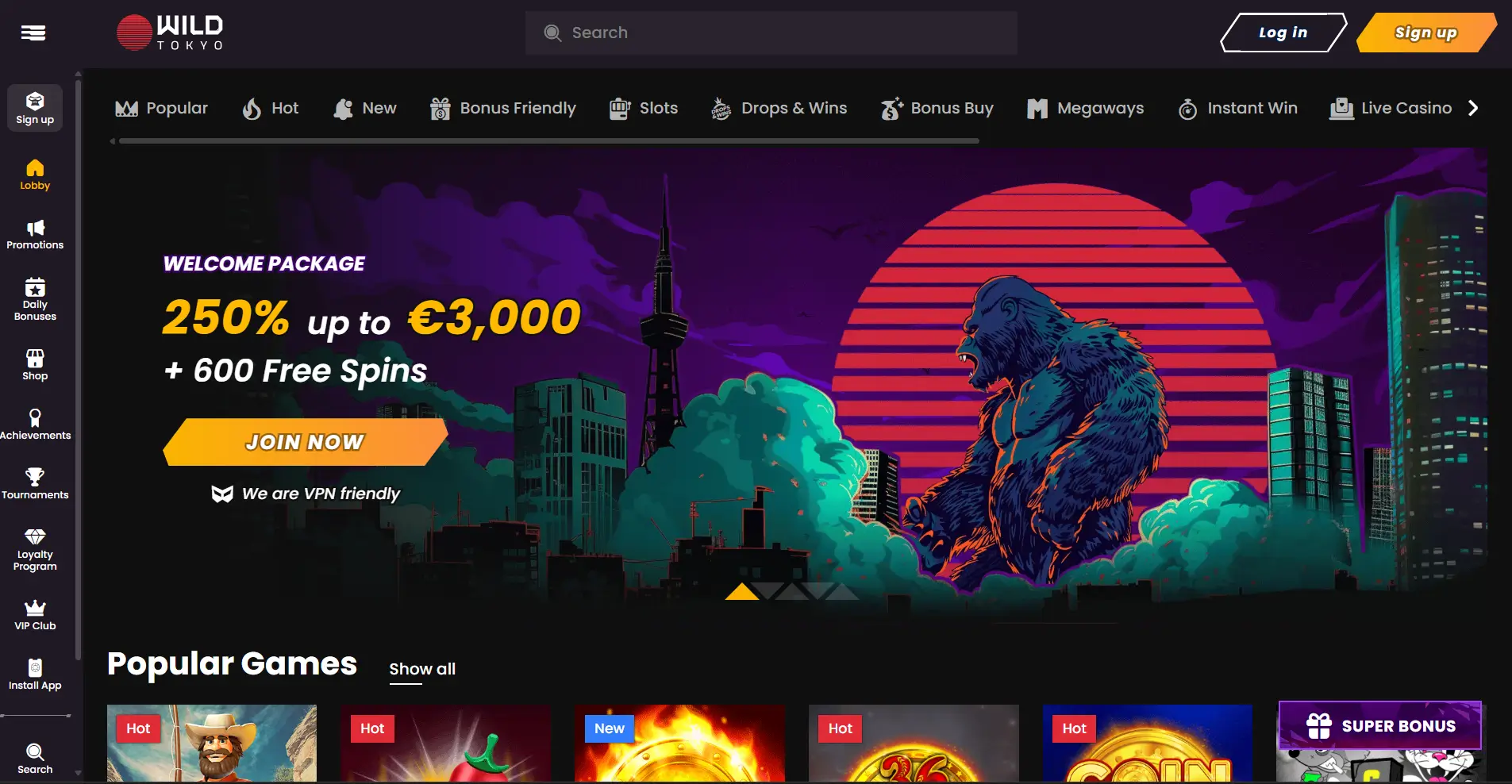Viewport: 1512px width, 784px height.
Task: Click the JOIN NOW button
Action: [x=305, y=442]
